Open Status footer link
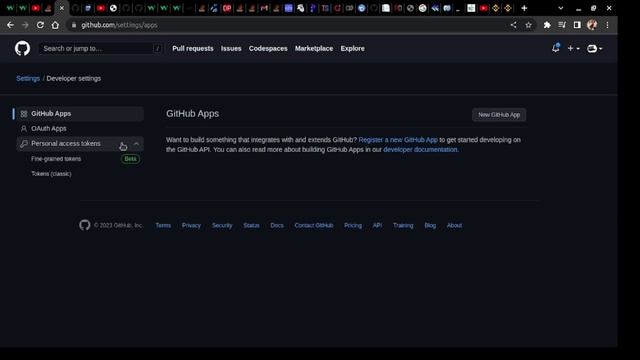This screenshot has width=640, height=360. point(251,225)
